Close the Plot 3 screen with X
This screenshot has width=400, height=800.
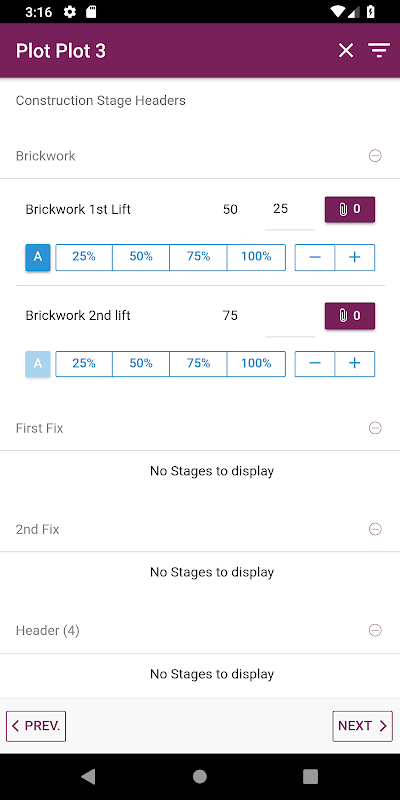(346, 51)
